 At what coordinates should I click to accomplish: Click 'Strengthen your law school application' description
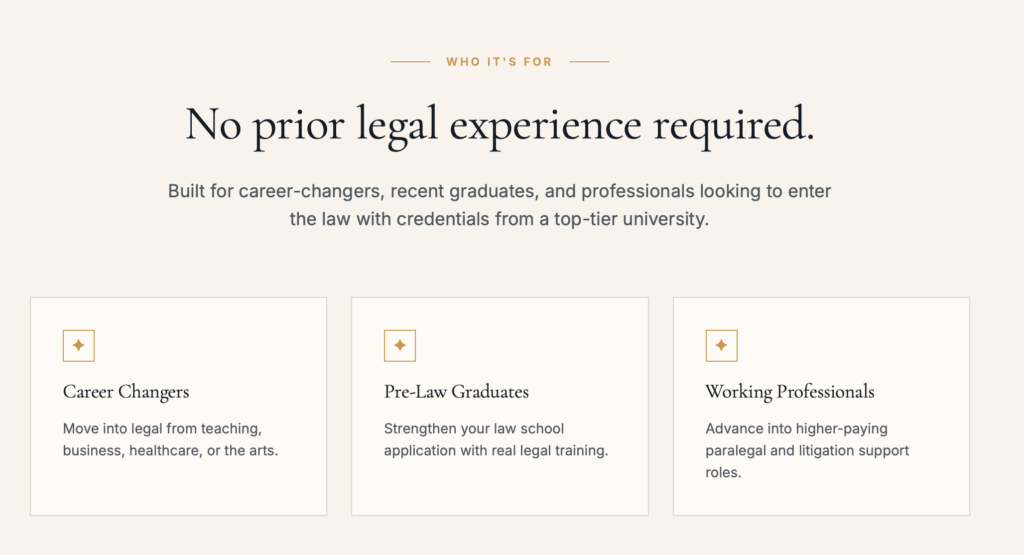496,439
